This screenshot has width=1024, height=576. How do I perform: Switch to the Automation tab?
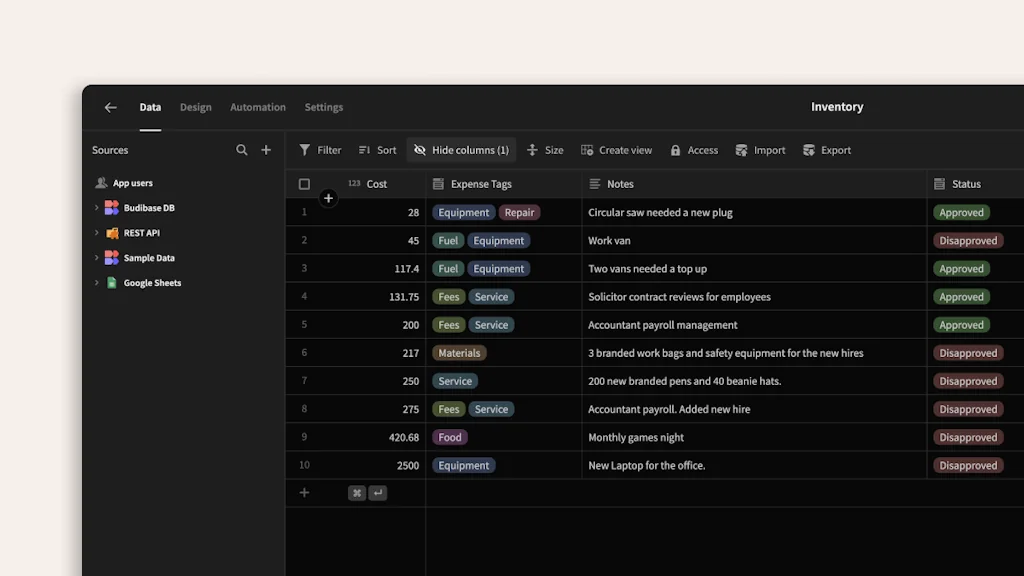coord(257,107)
